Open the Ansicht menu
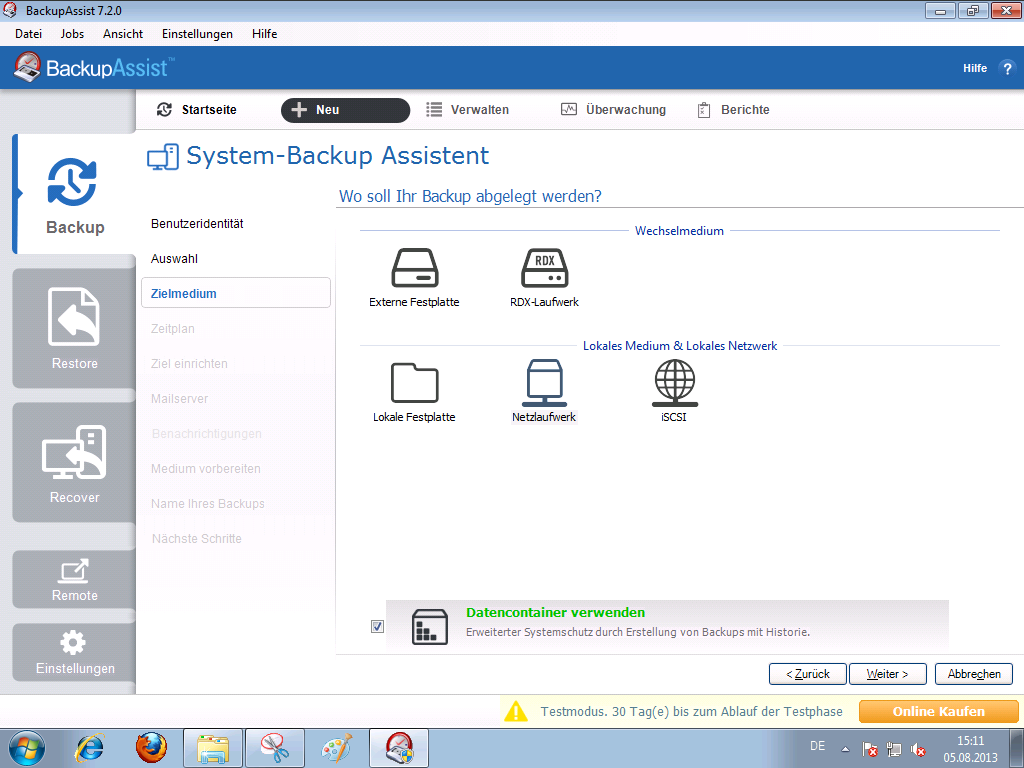The width and height of the screenshot is (1024, 768). coord(123,34)
